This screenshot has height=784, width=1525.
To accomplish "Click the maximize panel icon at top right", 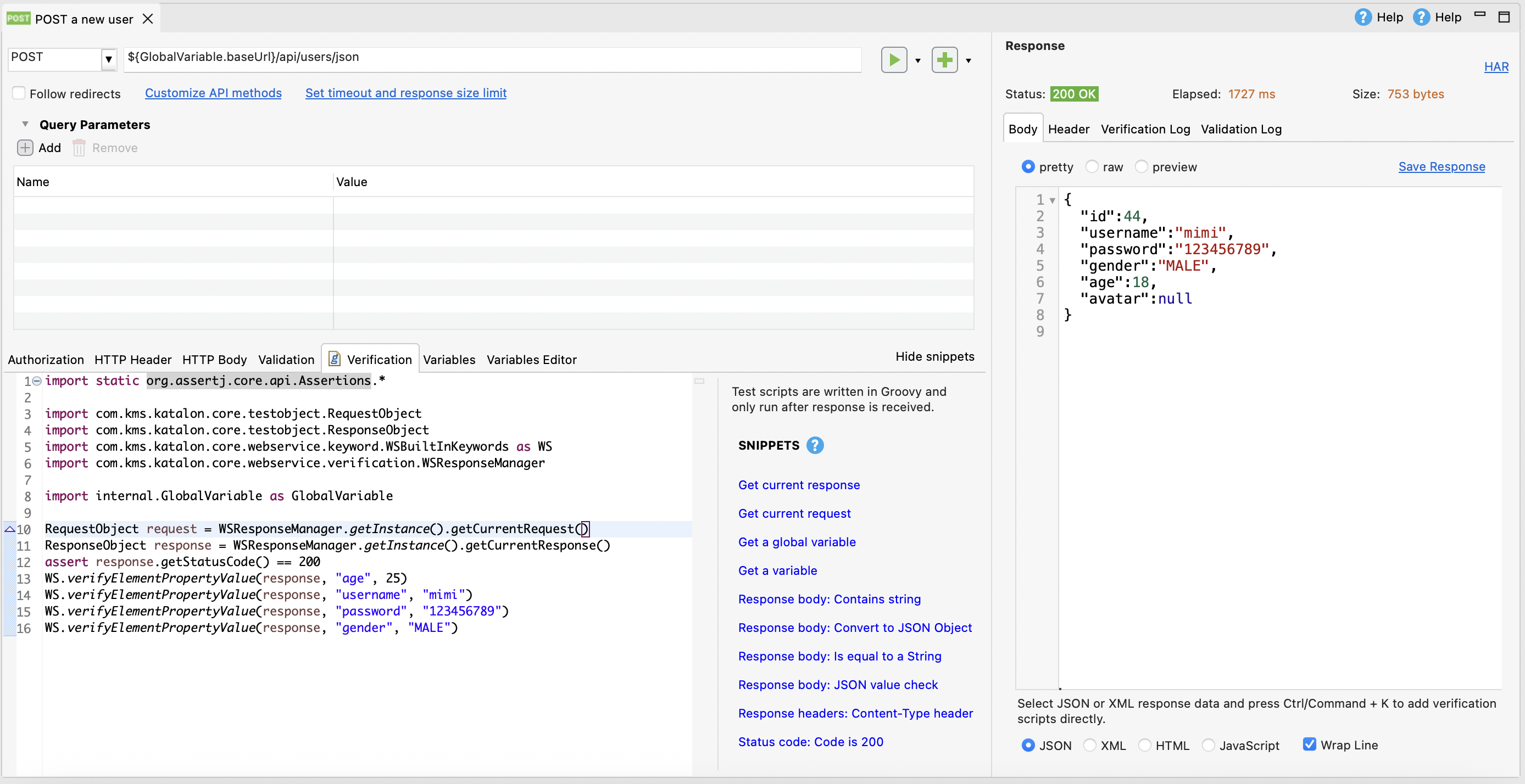I will (1504, 16).
